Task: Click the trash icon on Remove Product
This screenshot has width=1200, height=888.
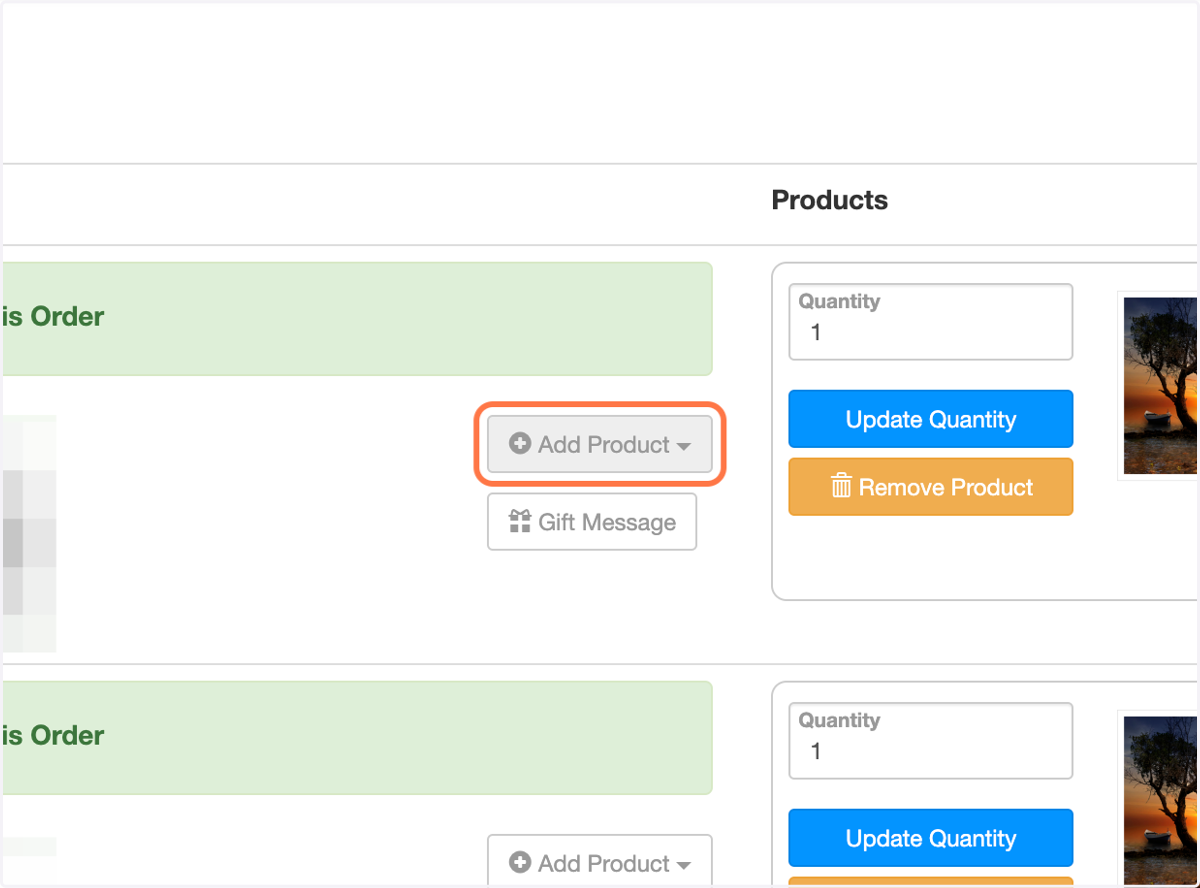Action: [x=841, y=486]
